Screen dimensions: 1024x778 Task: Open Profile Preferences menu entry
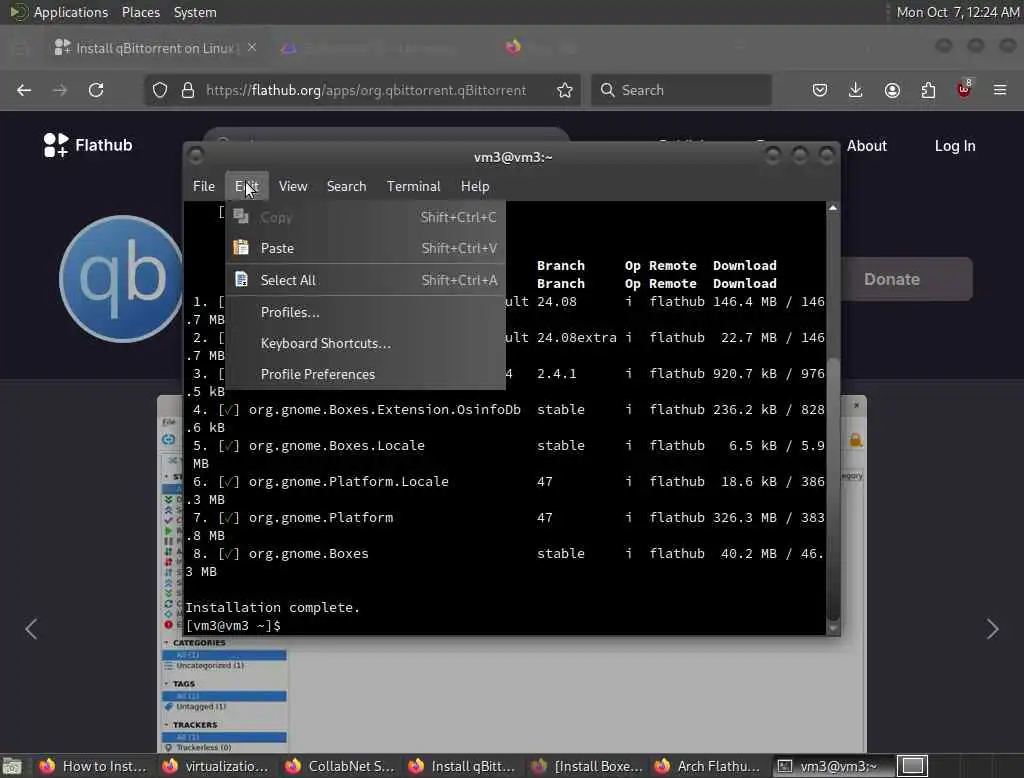(x=366, y=374)
